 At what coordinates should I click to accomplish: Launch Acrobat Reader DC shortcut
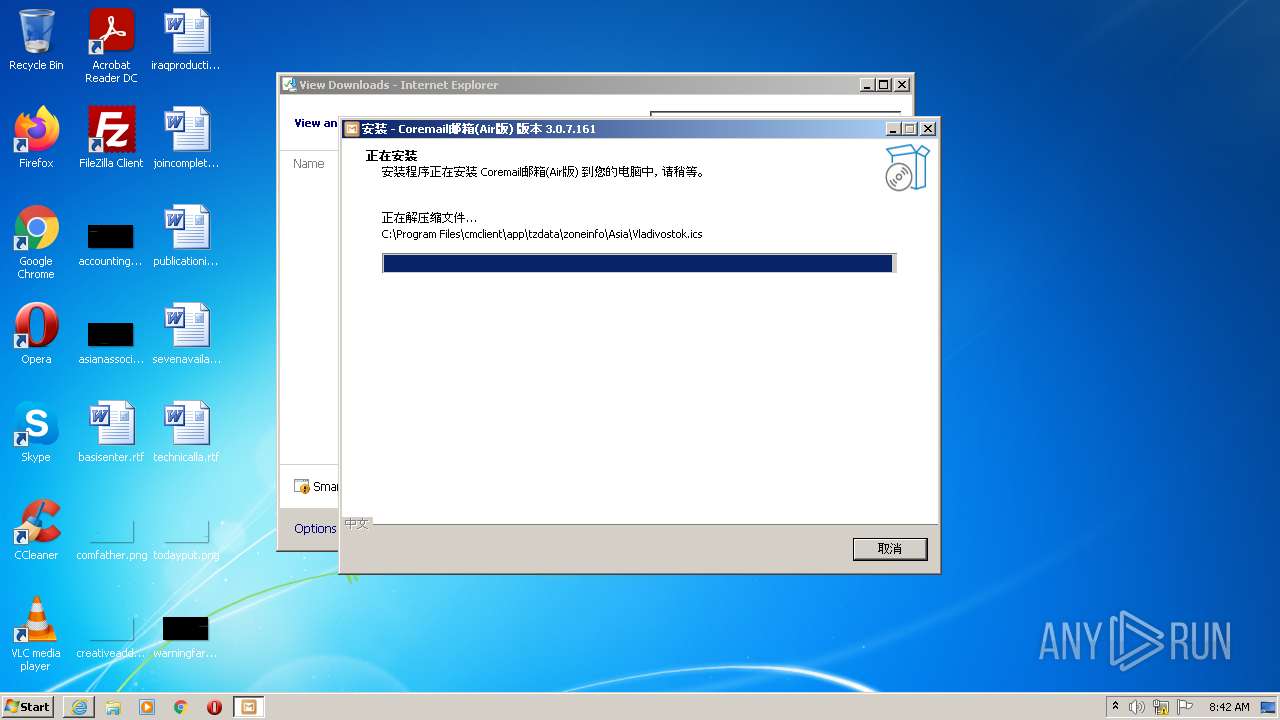(x=111, y=46)
